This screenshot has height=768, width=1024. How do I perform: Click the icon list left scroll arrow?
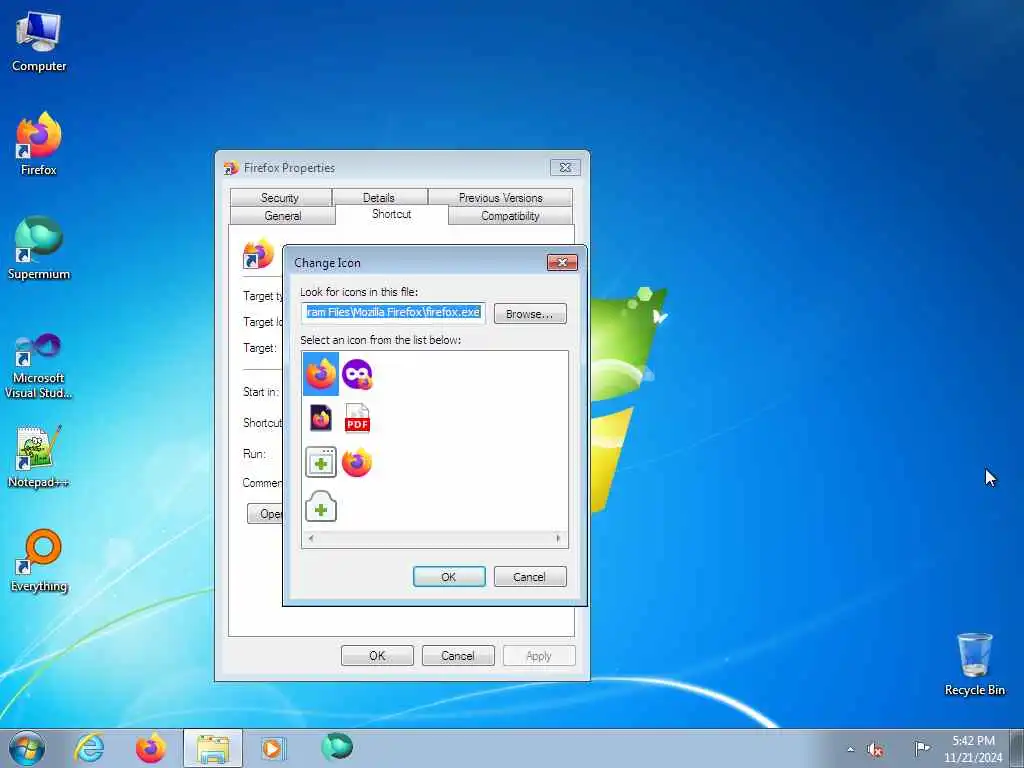pyautogui.click(x=311, y=538)
